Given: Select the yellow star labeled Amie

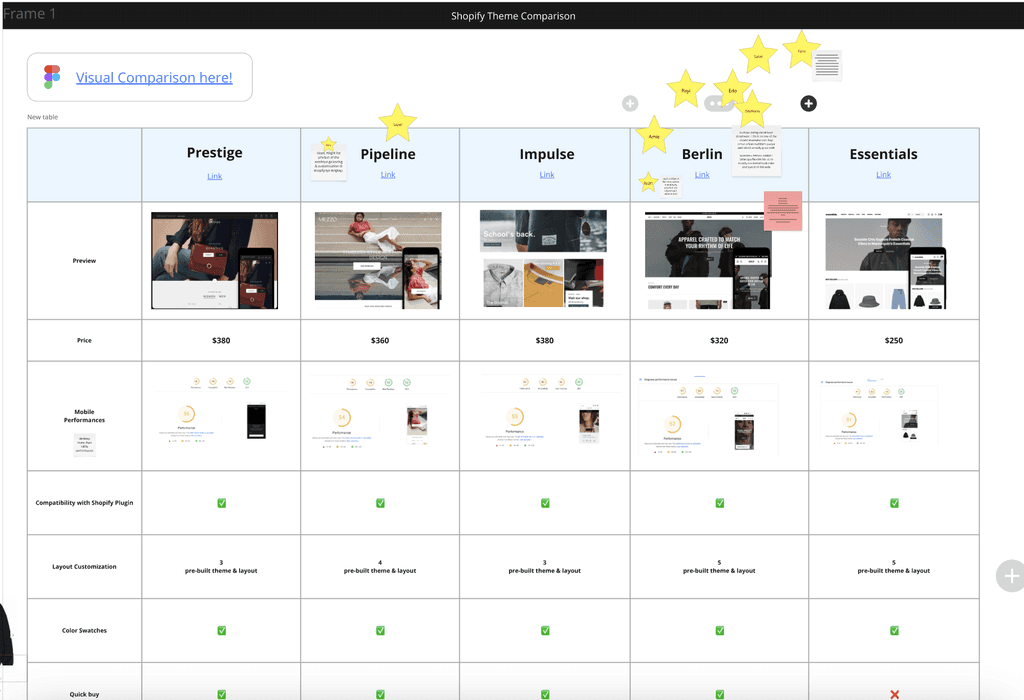Looking at the screenshot, I should click(x=654, y=136).
